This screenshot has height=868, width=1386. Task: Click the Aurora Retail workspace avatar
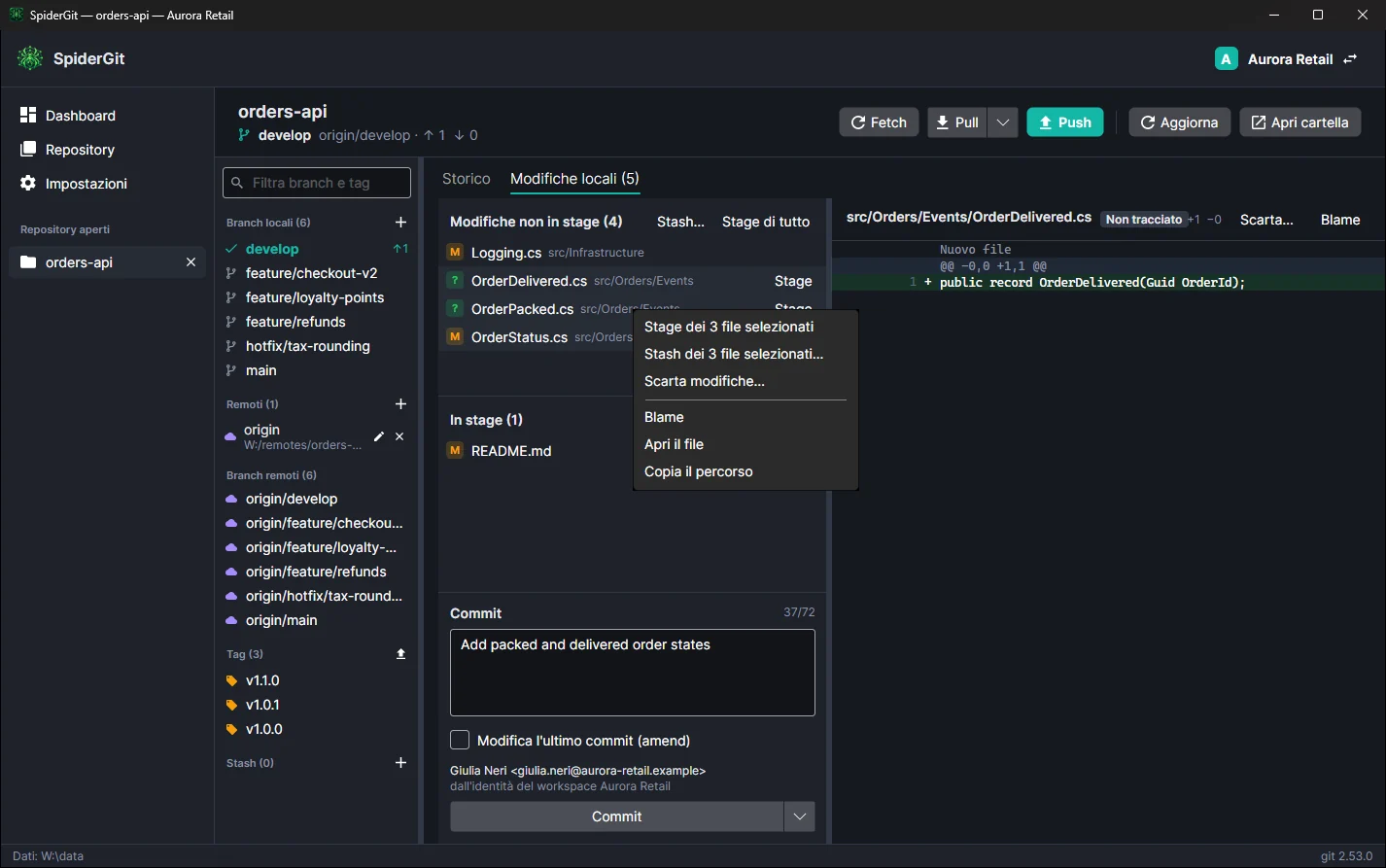pyautogui.click(x=1226, y=59)
